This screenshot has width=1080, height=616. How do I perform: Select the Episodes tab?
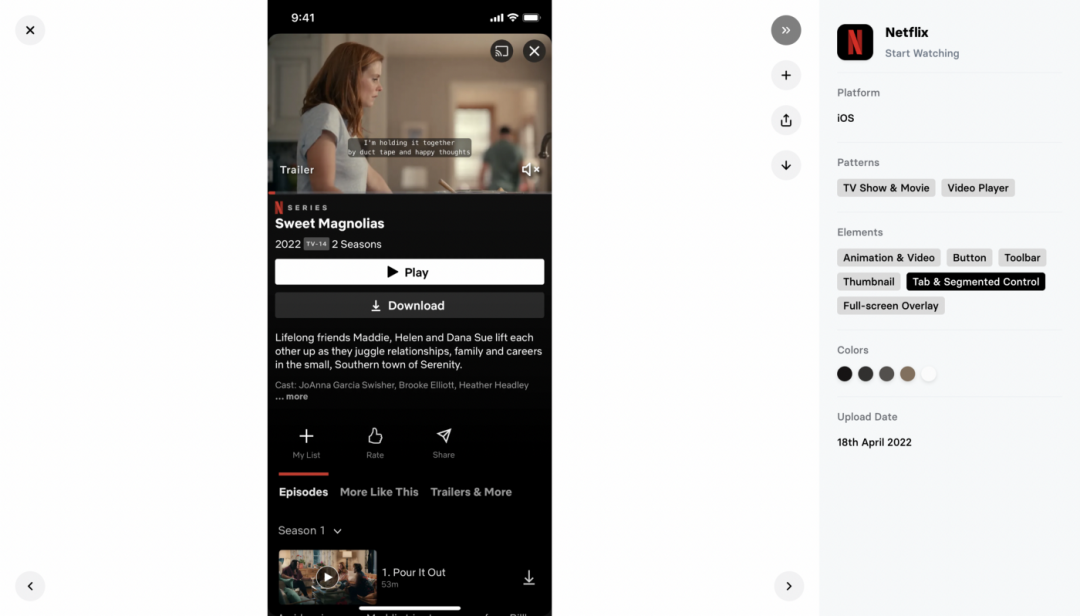(303, 492)
